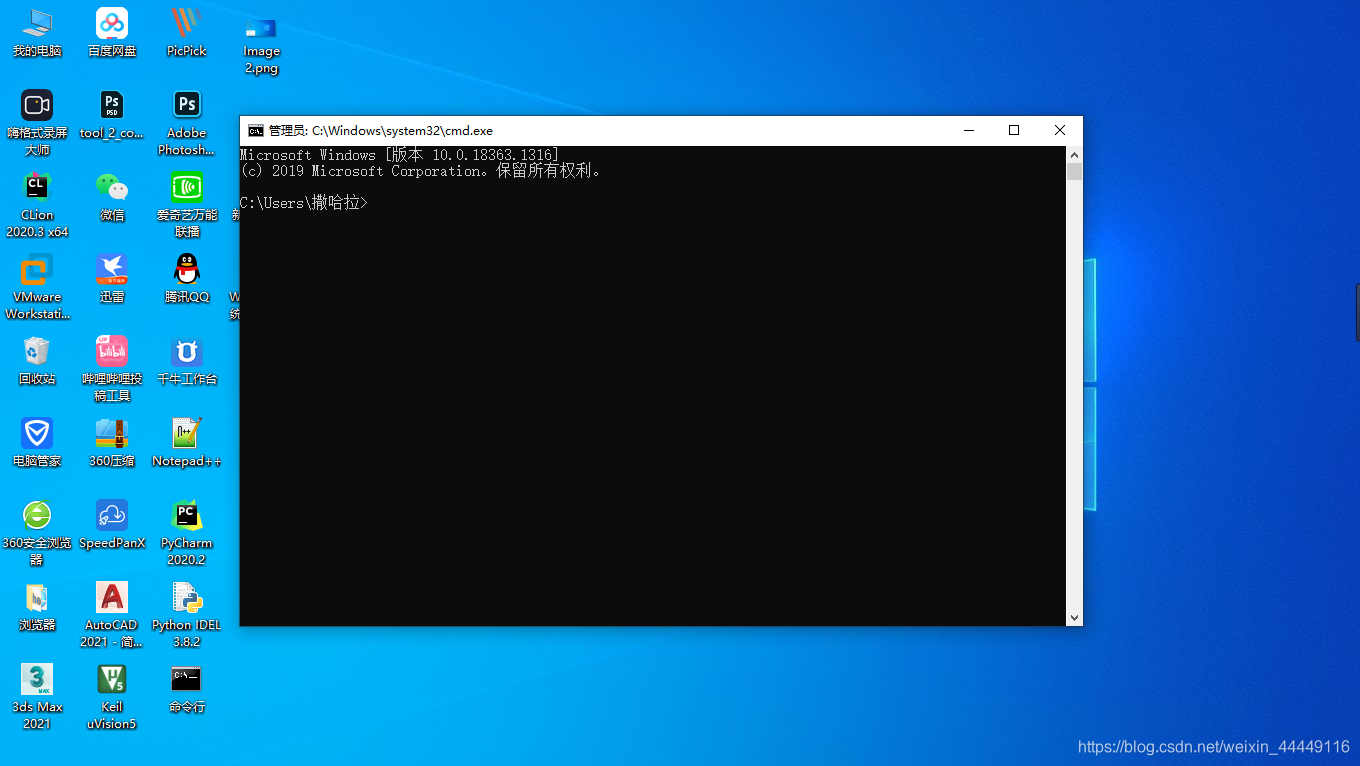1360x766 pixels.
Task: Open the cmd.exe title bar system menu icon
Action: 256,130
